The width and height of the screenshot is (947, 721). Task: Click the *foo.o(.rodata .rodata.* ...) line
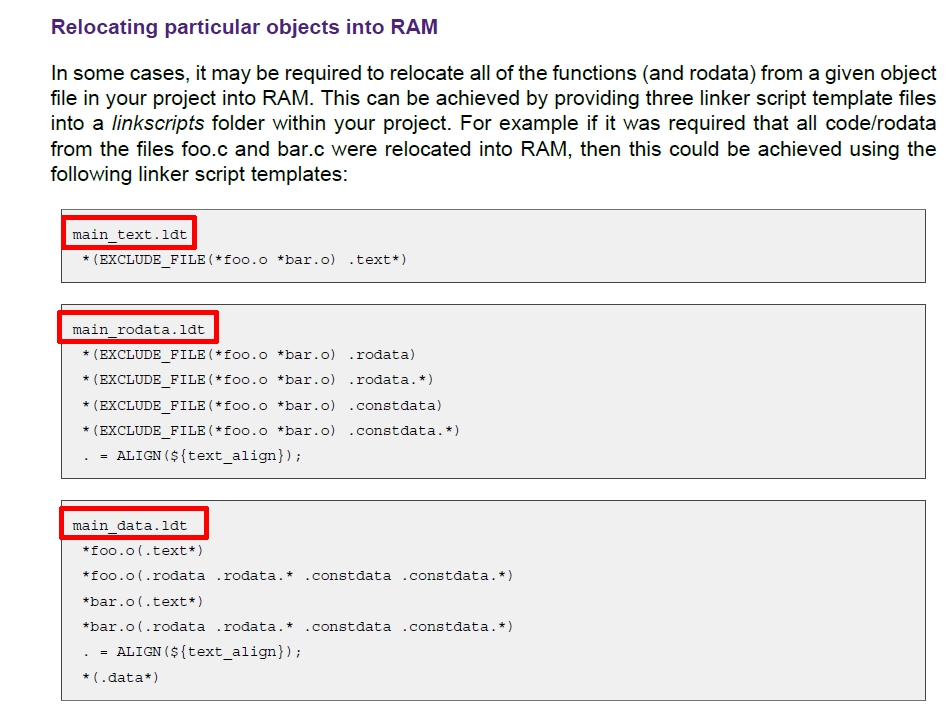(297, 576)
